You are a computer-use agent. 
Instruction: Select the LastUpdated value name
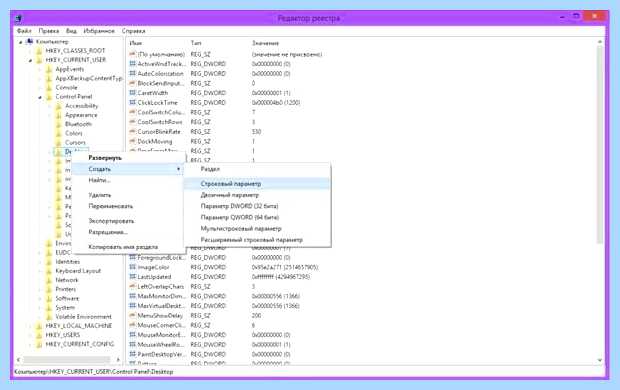(154, 277)
